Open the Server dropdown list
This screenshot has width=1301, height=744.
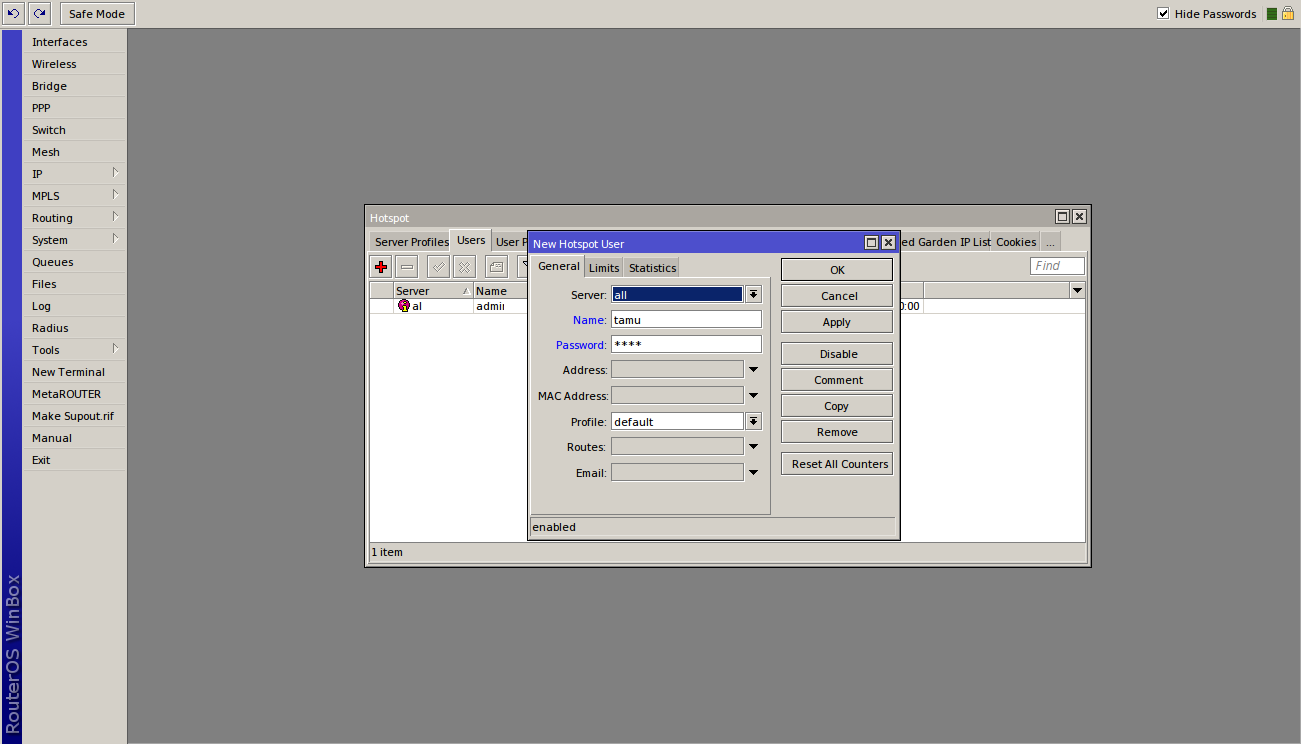coord(753,294)
